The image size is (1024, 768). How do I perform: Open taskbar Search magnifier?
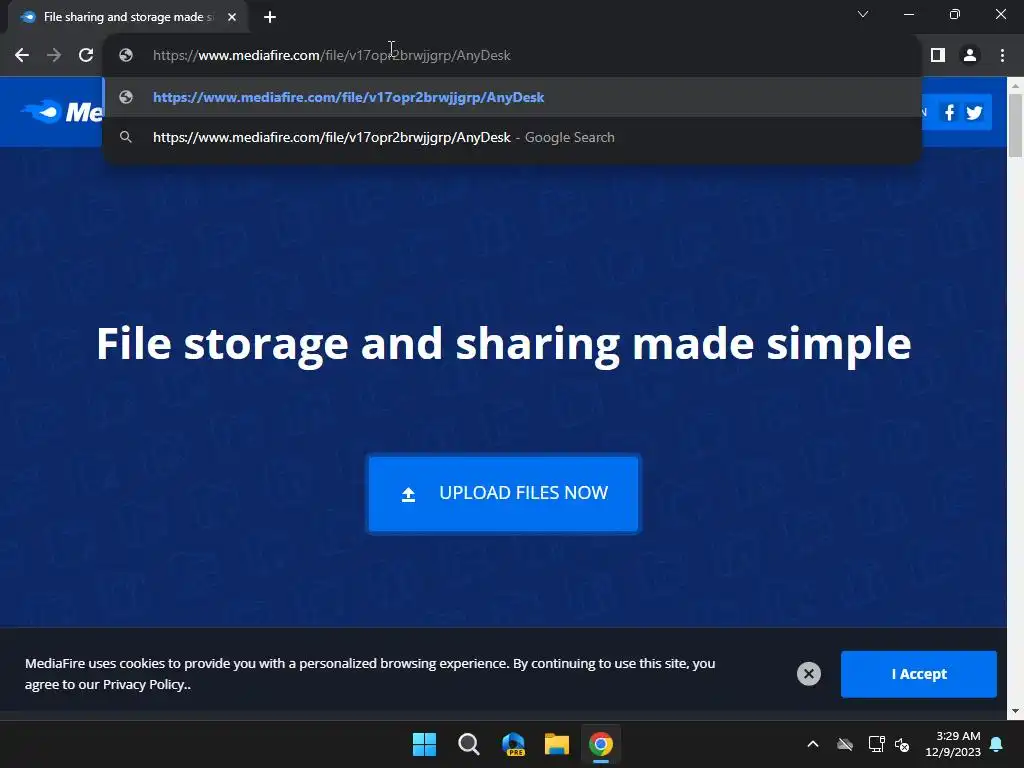468,744
